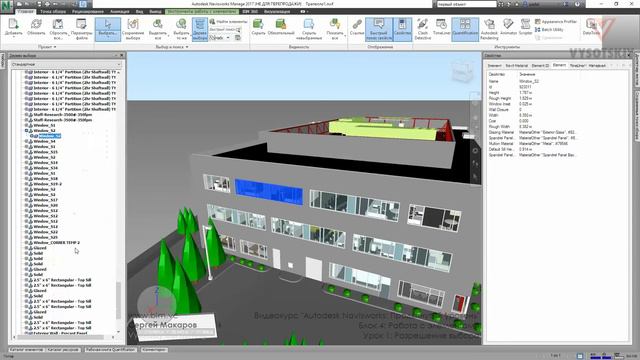Viewport: 640px width, 360px height.
Task: Open the BIM 360 ribbon tab
Action: tap(249, 11)
